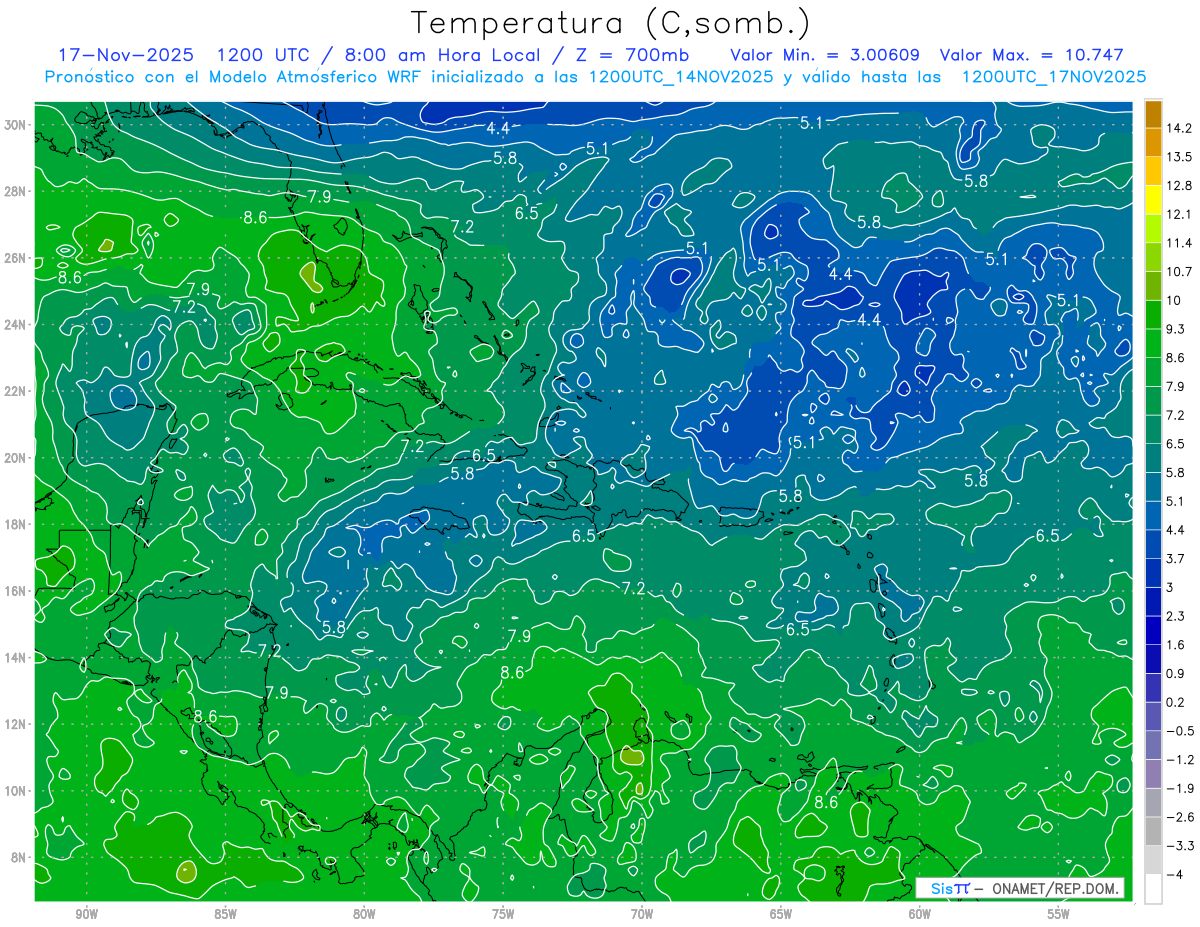Click the '12N' latitude axis label
The width and height of the screenshot is (1200, 927).
point(17,724)
